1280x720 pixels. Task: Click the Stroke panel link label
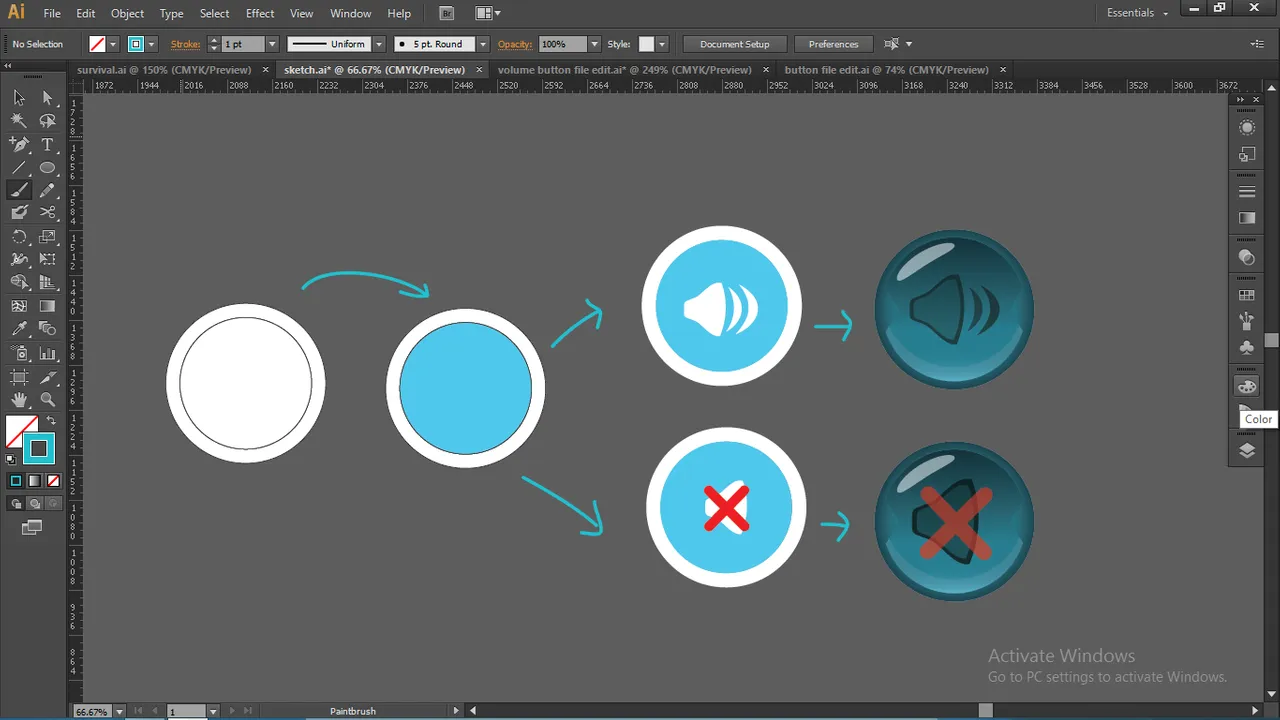click(185, 44)
